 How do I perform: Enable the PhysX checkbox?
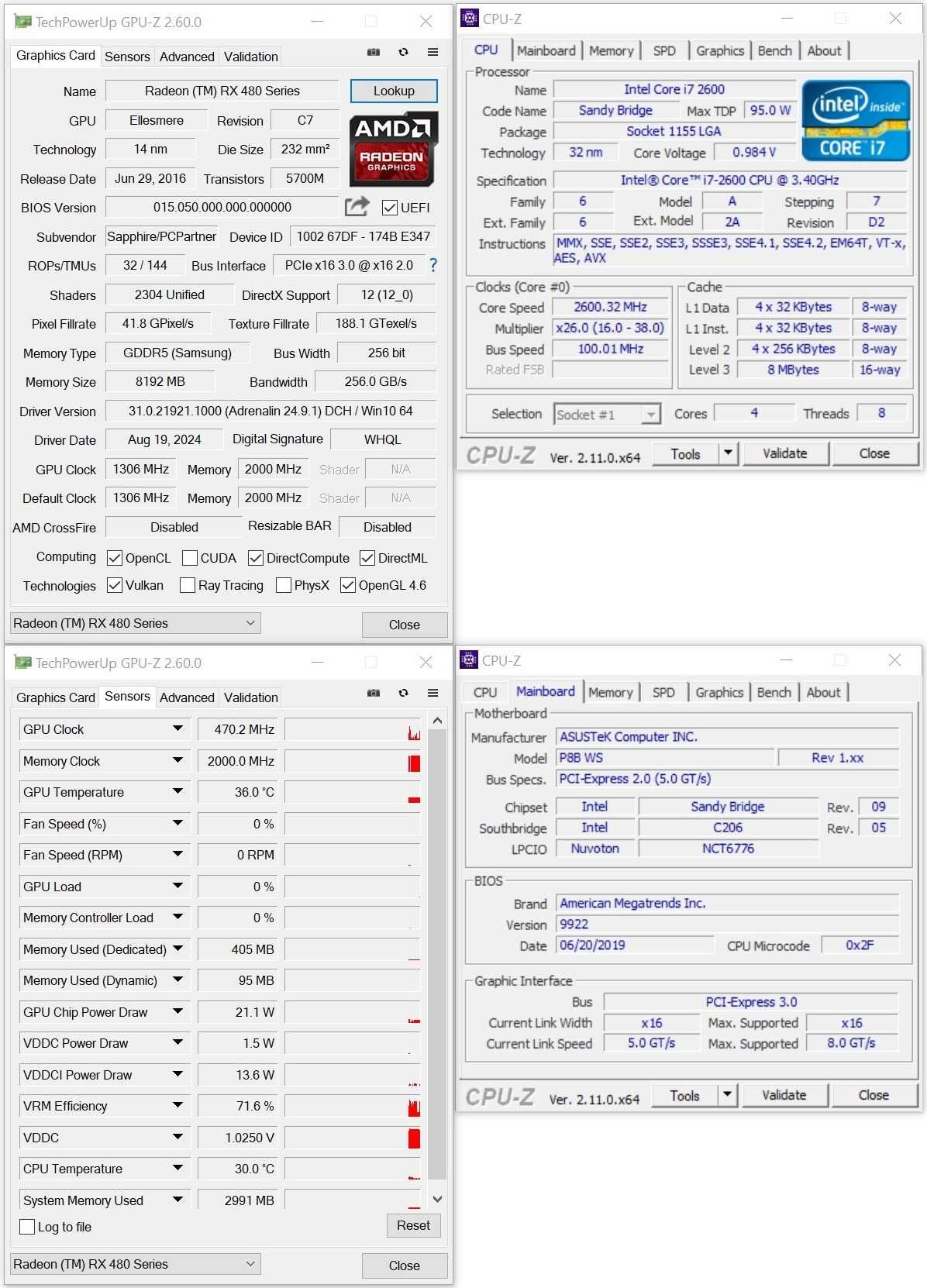tap(284, 585)
